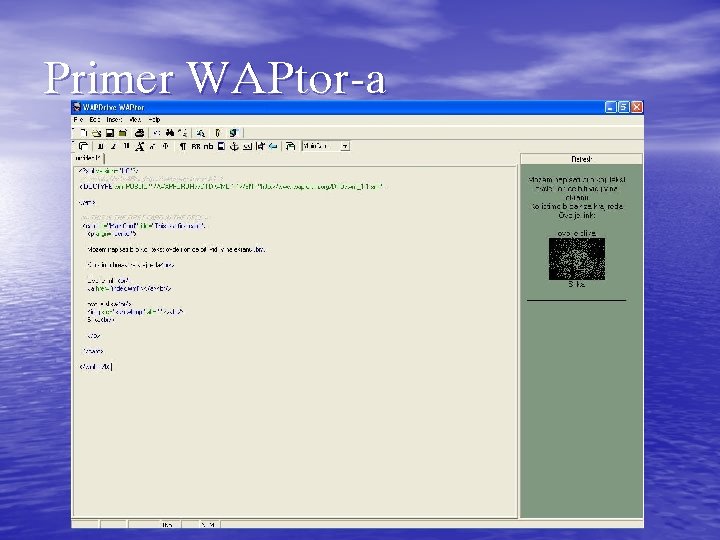Click the Save floppy disk icon

[x=110, y=133]
